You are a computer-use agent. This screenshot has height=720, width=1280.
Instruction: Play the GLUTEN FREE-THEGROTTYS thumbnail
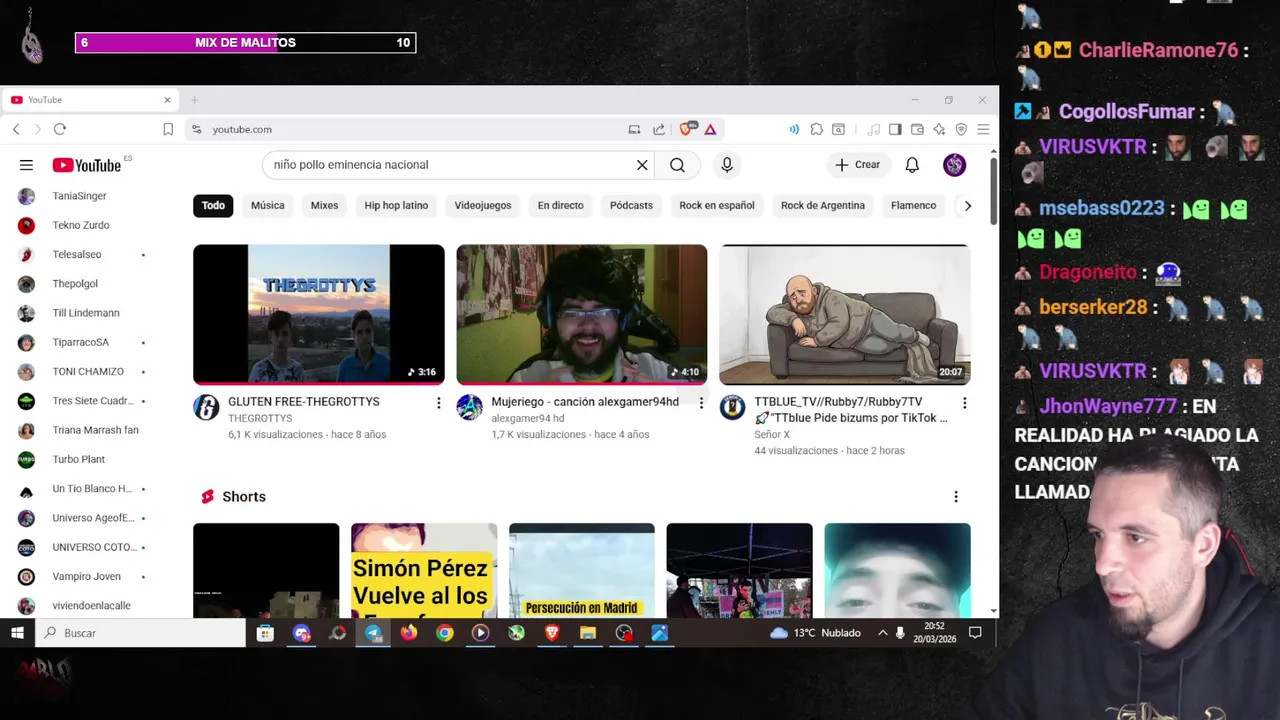(x=319, y=314)
